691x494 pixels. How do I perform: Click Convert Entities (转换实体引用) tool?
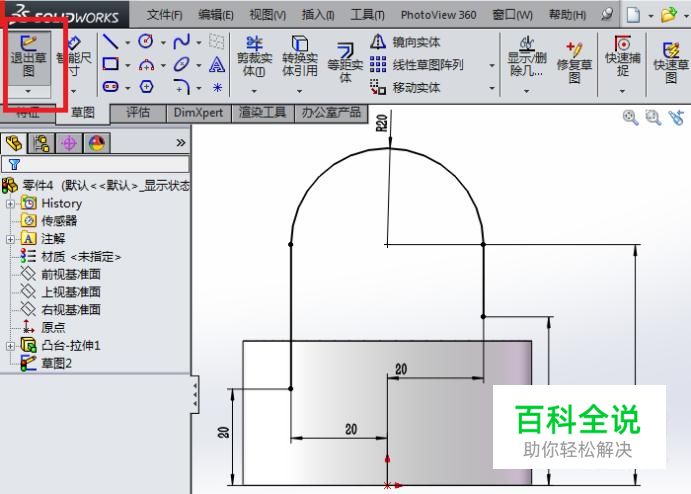(300, 57)
